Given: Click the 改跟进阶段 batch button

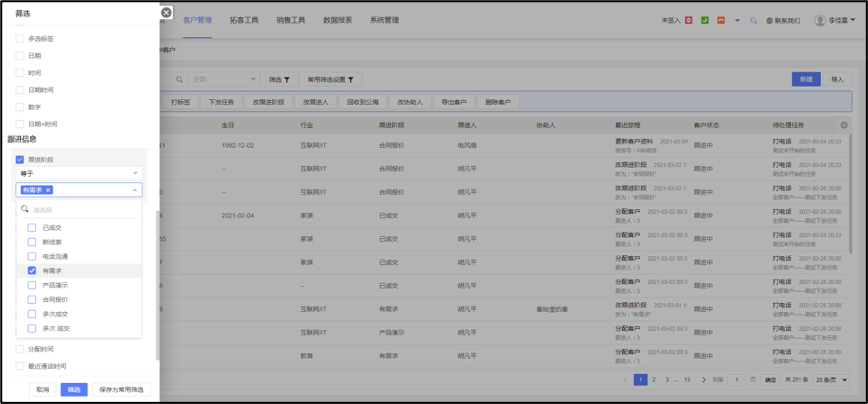Looking at the screenshot, I should (268, 102).
